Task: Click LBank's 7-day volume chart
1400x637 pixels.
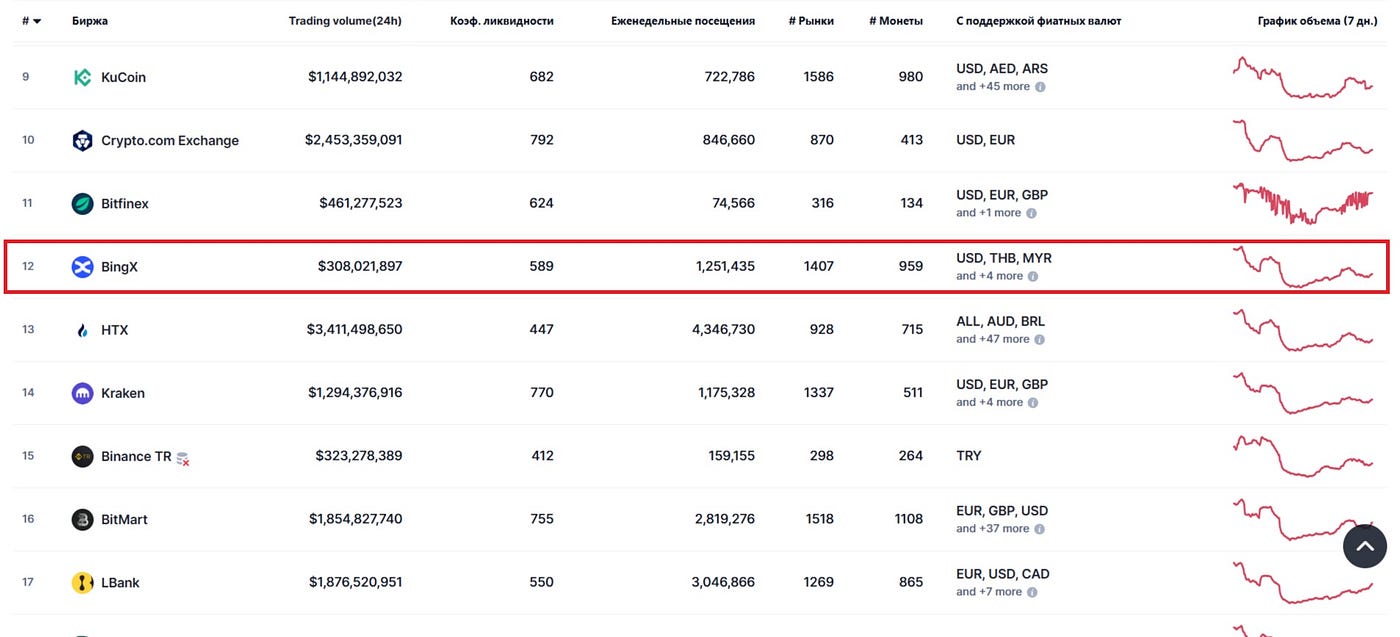Action: click(x=1303, y=582)
